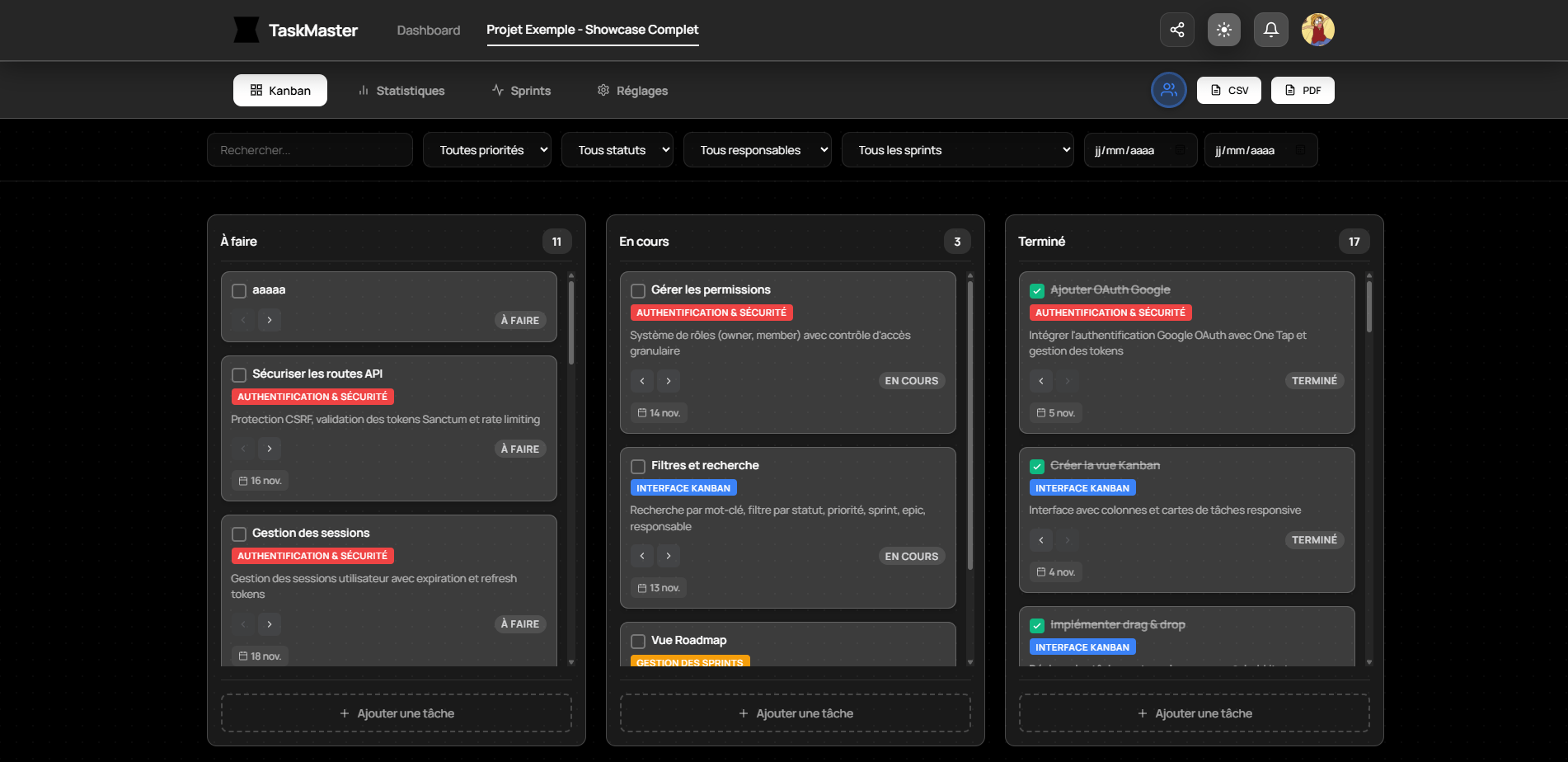Open notifications via the bell icon
Viewport: 1568px width, 762px height.
1270,29
